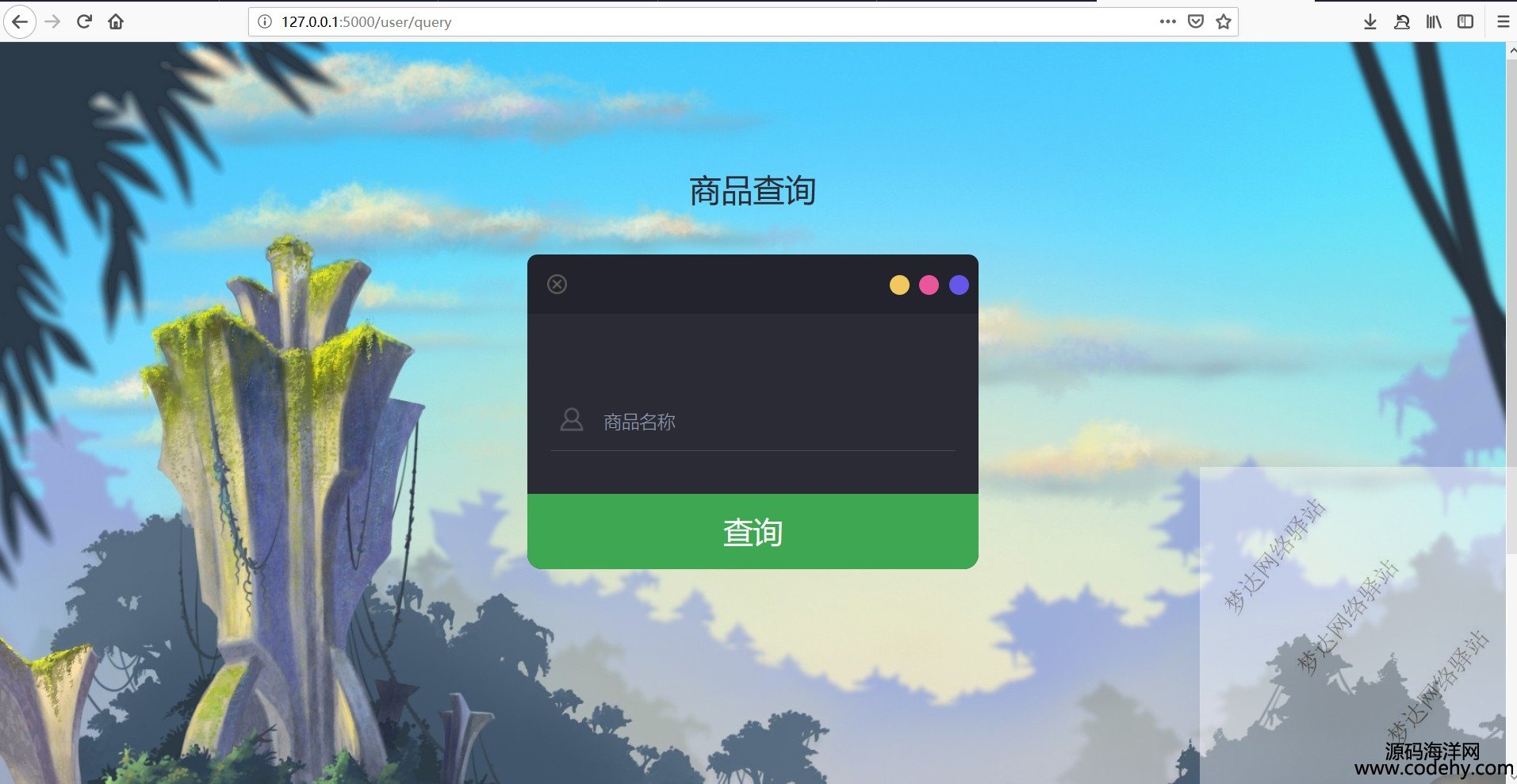Bookmark this page with the star
The height and width of the screenshot is (784, 1517).
click(x=1224, y=21)
